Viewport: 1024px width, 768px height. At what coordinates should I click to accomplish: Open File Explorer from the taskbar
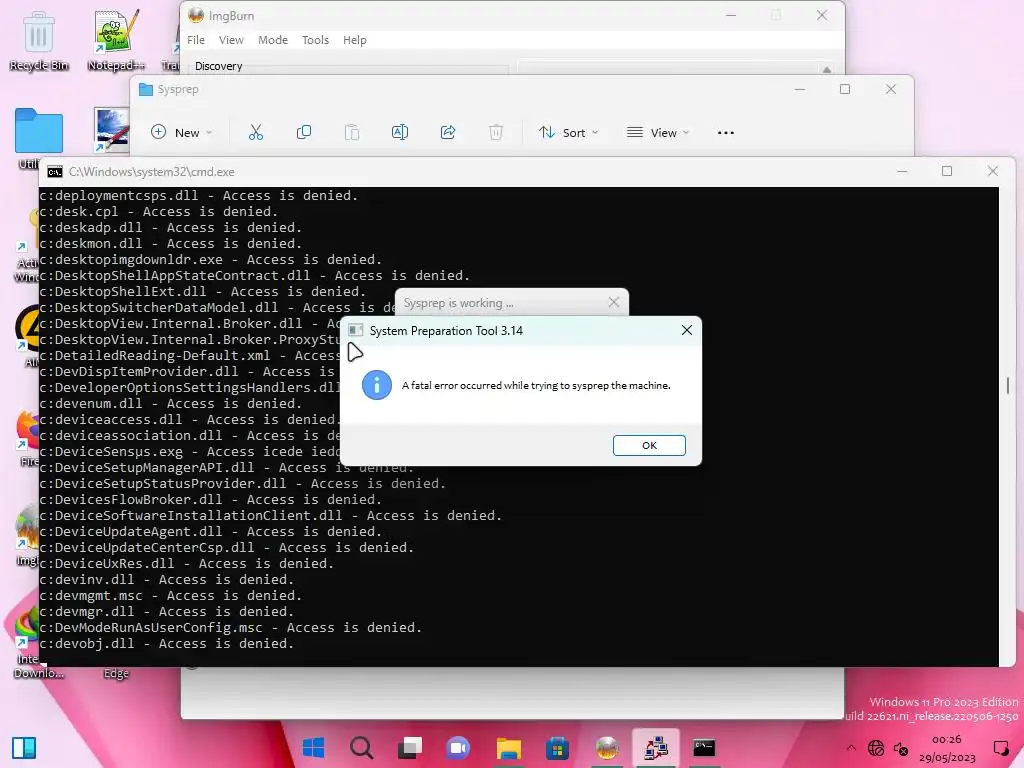click(x=508, y=748)
